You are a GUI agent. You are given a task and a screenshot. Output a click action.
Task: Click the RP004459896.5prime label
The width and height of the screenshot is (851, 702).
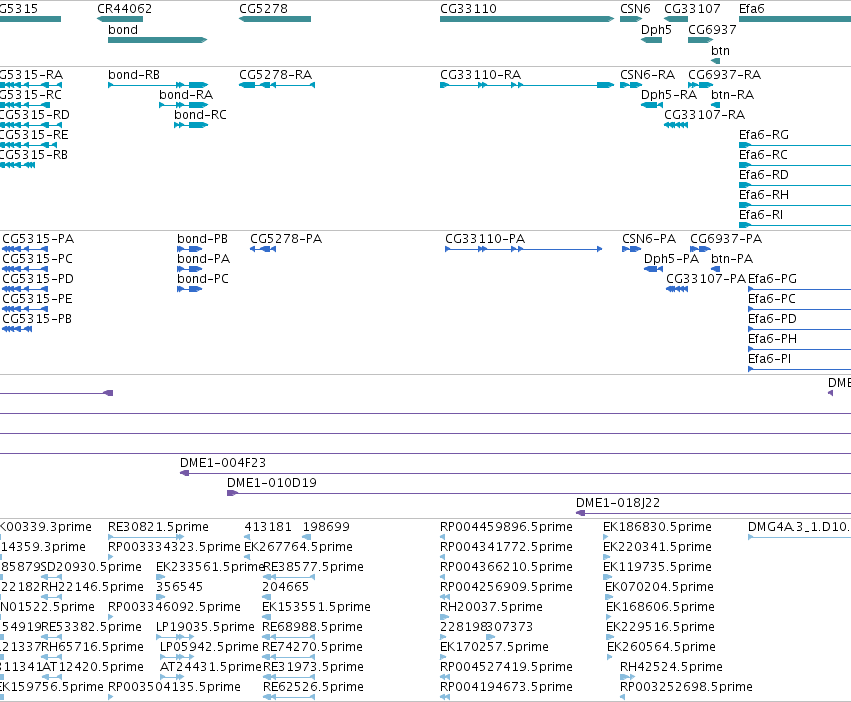(506, 527)
